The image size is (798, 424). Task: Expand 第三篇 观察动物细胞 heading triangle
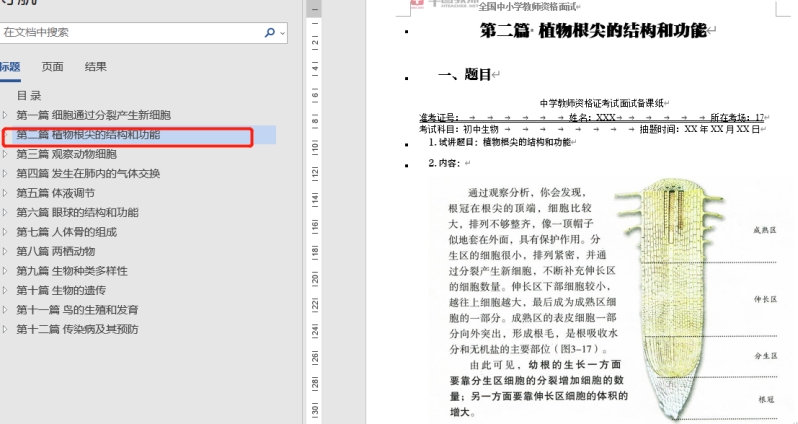tap(6, 154)
